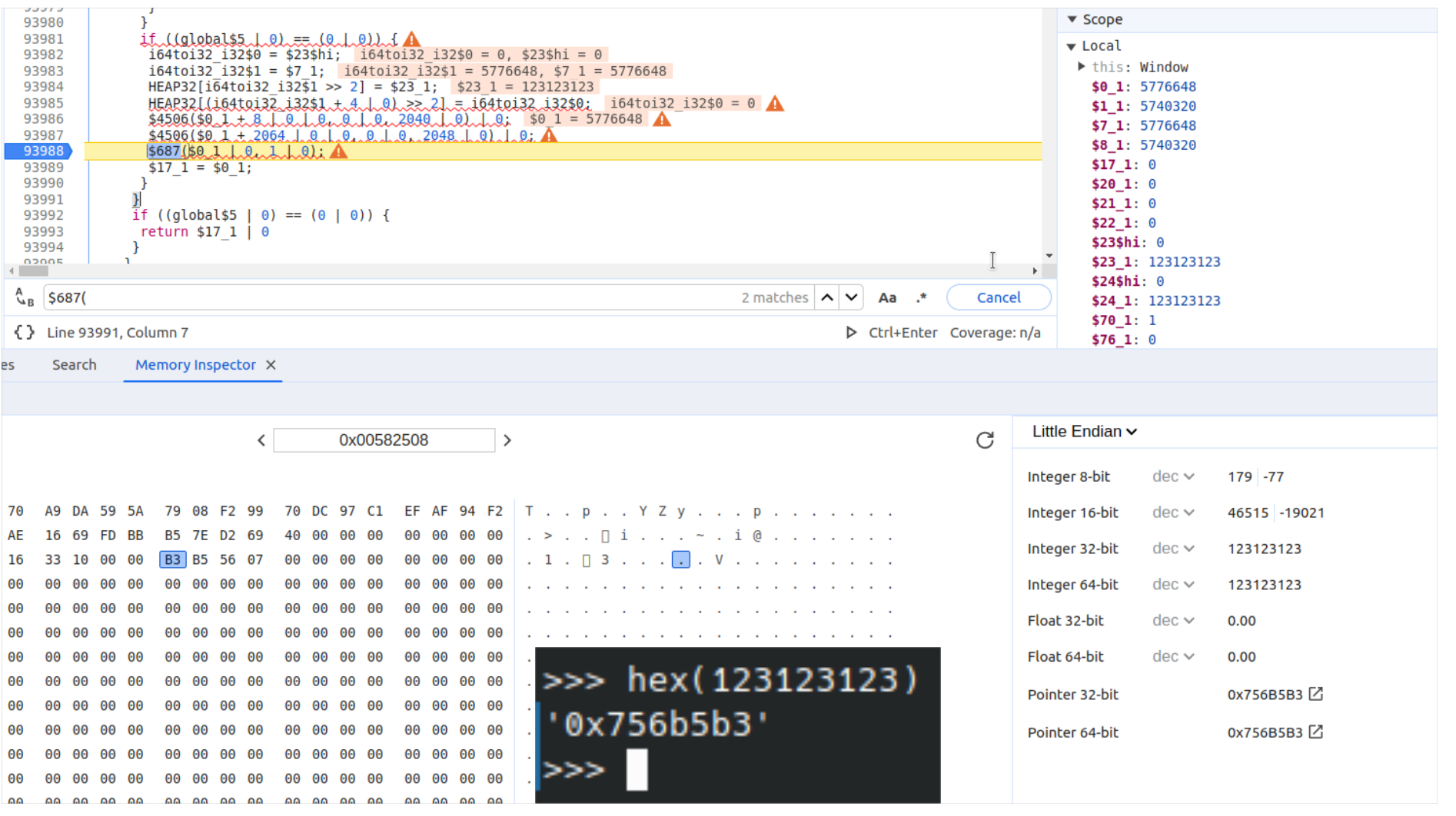The image size is (1456, 816).
Task: Go to next memory page arrow
Action: (x=507, y=440)
